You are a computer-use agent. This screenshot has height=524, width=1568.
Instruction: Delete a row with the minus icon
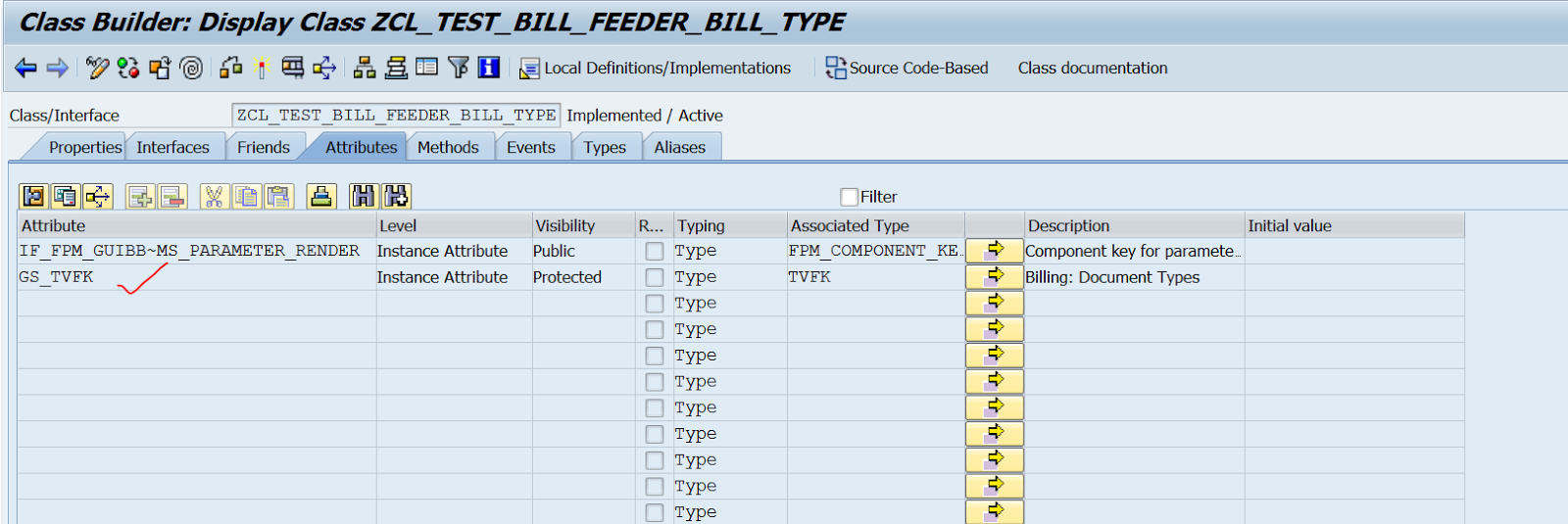pyautogui.click(x=172, y=197)
